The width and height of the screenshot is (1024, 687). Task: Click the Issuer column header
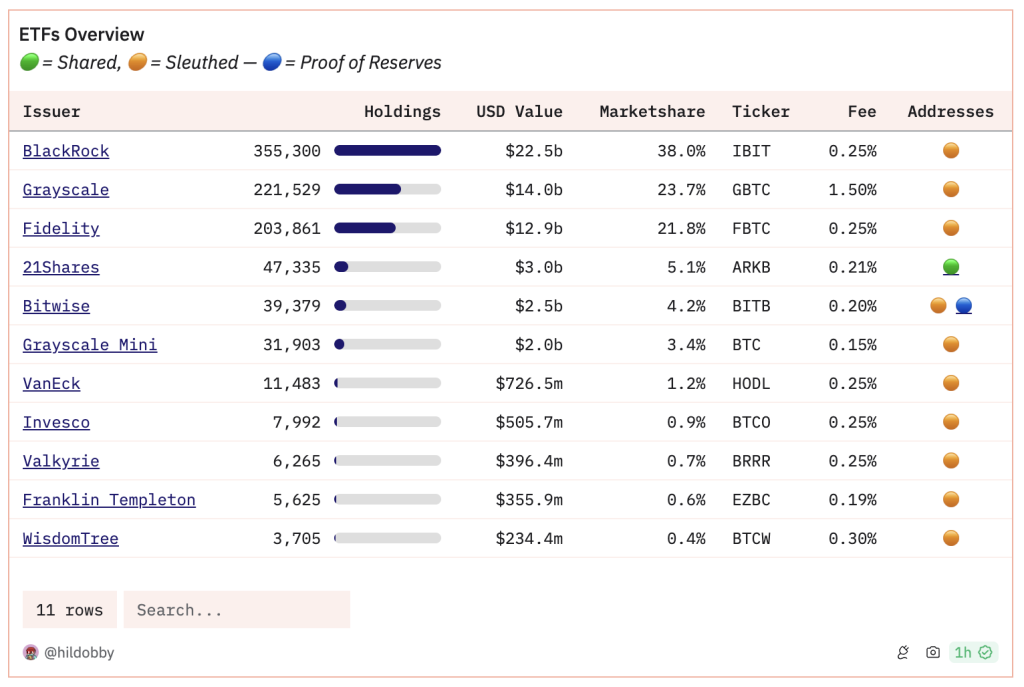click(52, 112)
